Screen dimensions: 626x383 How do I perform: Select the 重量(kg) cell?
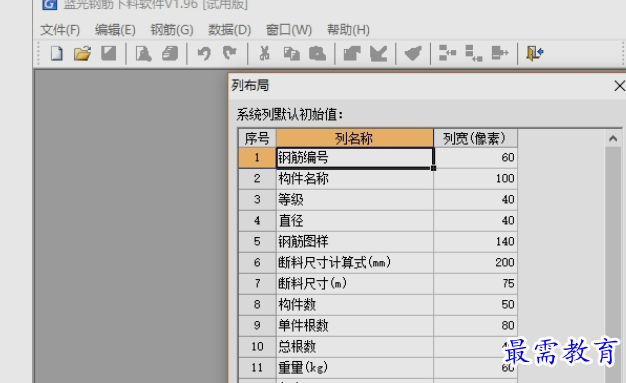(x=355, y=368)
